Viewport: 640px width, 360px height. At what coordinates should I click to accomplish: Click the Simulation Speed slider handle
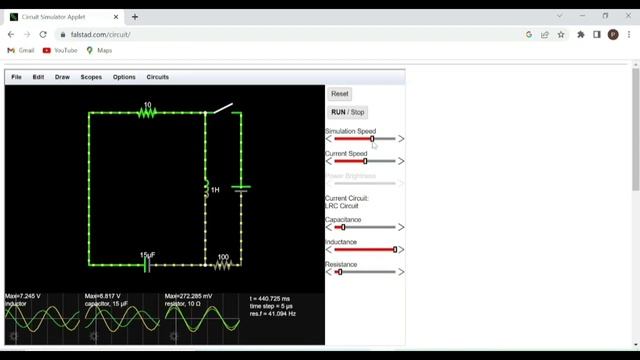pos(372,139)
